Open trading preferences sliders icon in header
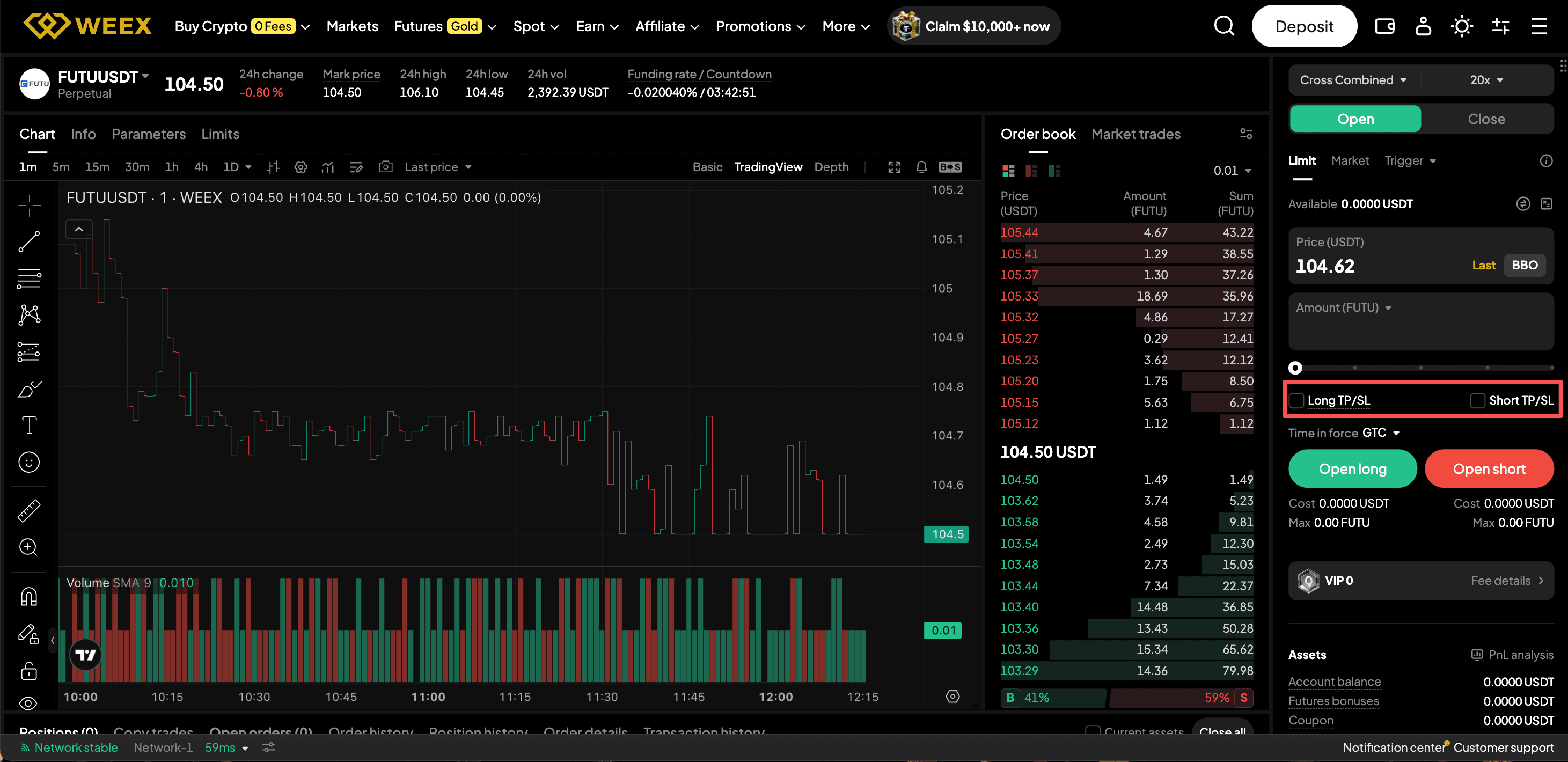The width and height of the screenshot is (1568, 762). coord(1500,26)
